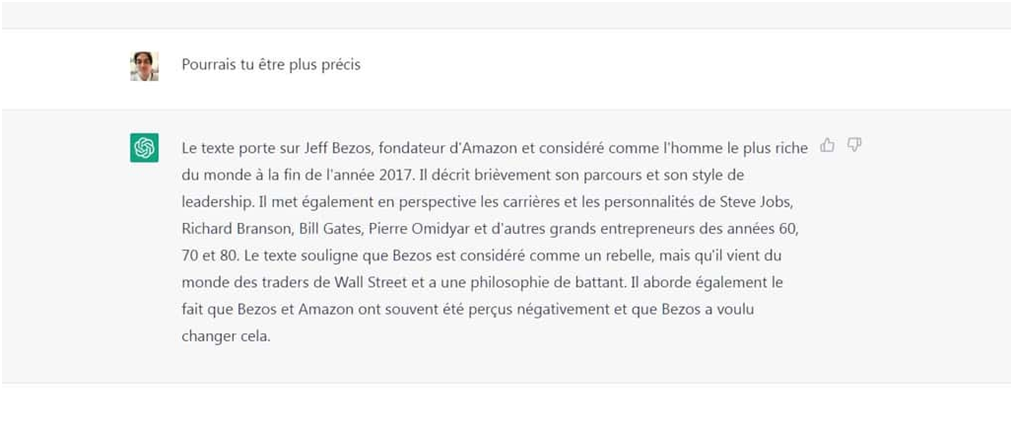Screen dimensions: 1013x439
Task: Click the final words "changer cela."
Action: [225, 337]
